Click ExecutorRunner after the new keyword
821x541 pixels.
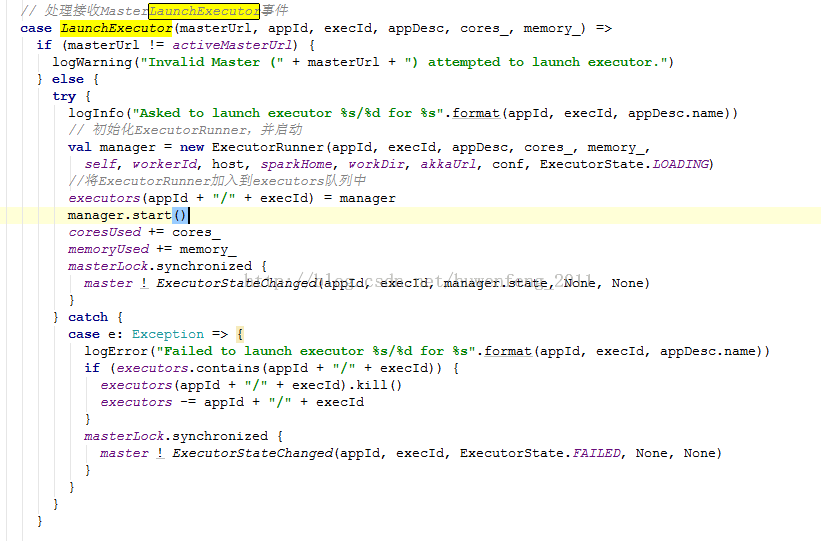(268, 147)
